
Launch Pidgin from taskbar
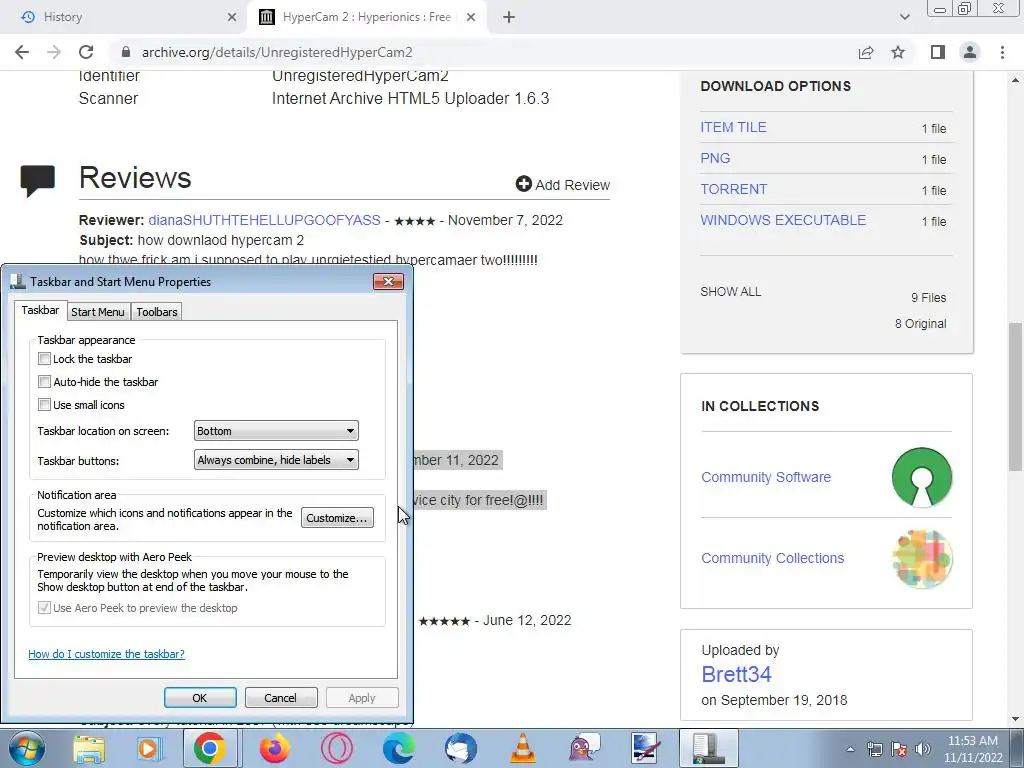tap(584, 748)
